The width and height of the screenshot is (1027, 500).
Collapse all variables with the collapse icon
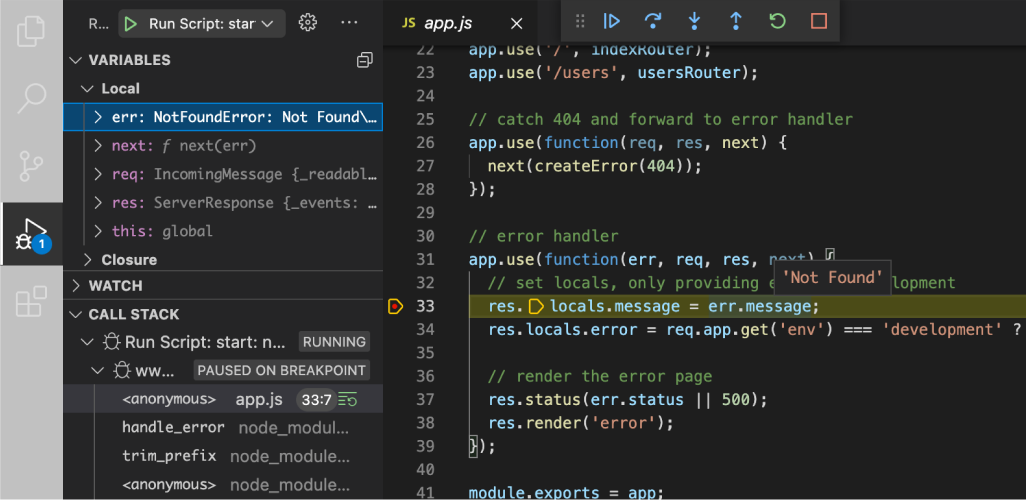point(365,61)
